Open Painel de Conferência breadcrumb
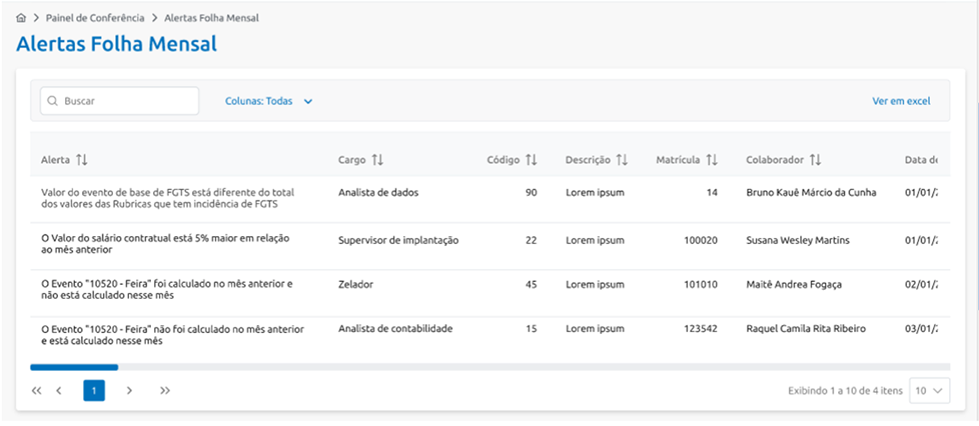The width and height of the screenshot is (979, 426). 95,18
